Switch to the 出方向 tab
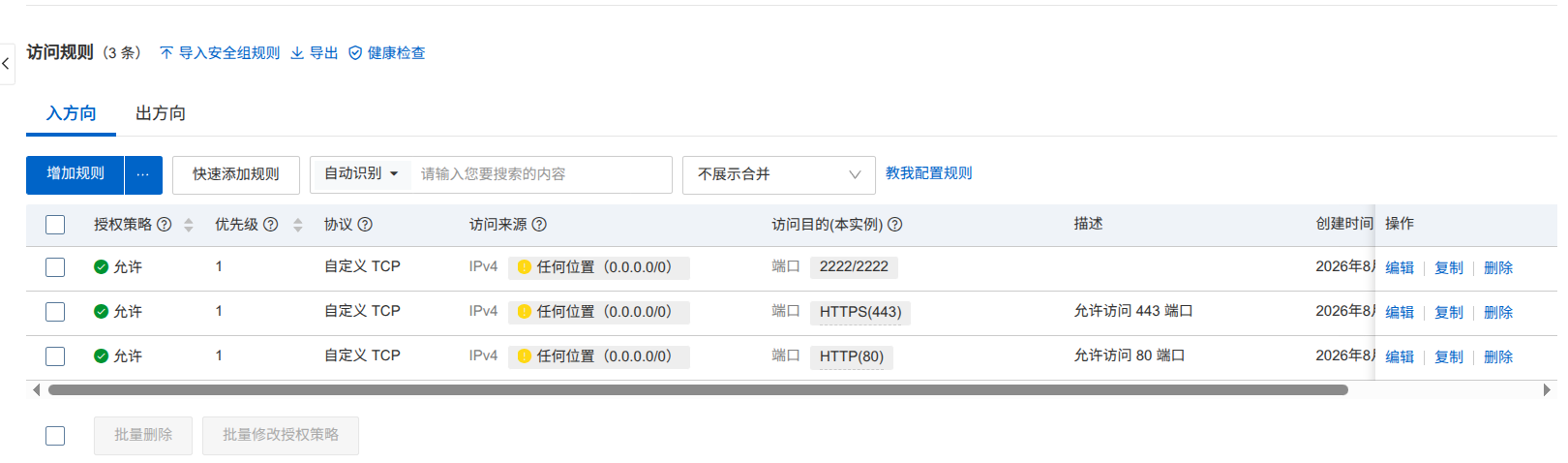The width and height of the screenshot is (1568, 463). point(161,113)
